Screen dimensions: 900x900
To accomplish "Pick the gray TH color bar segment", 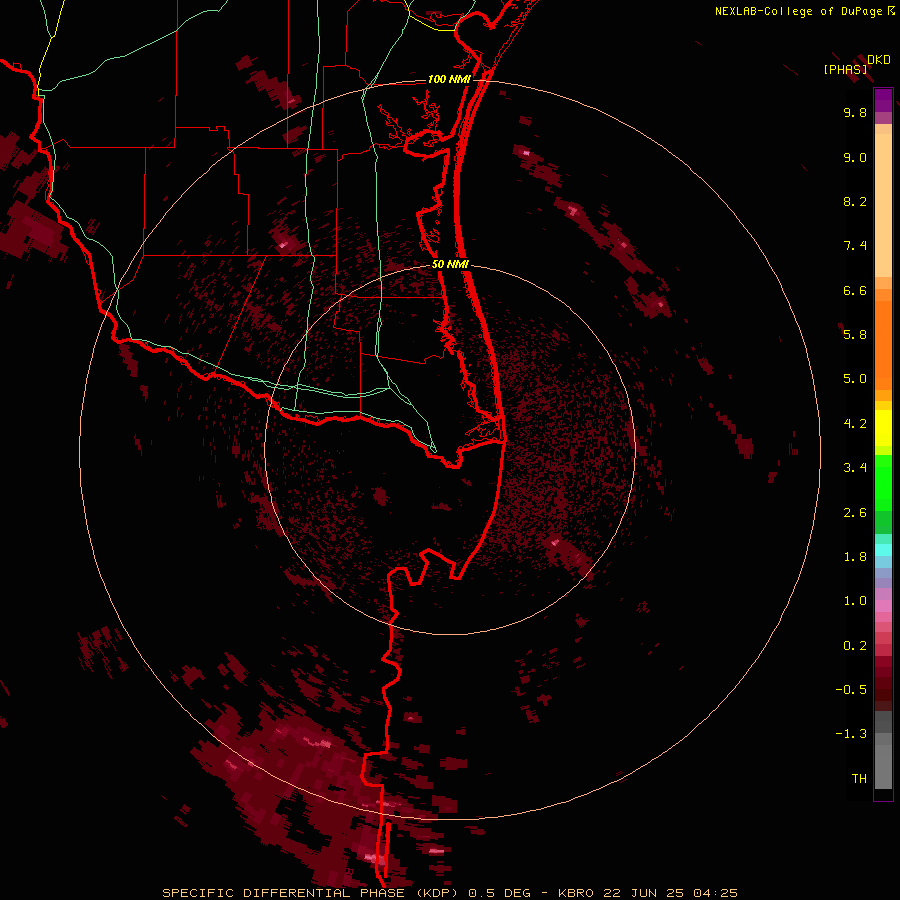I will click(883, 766).
